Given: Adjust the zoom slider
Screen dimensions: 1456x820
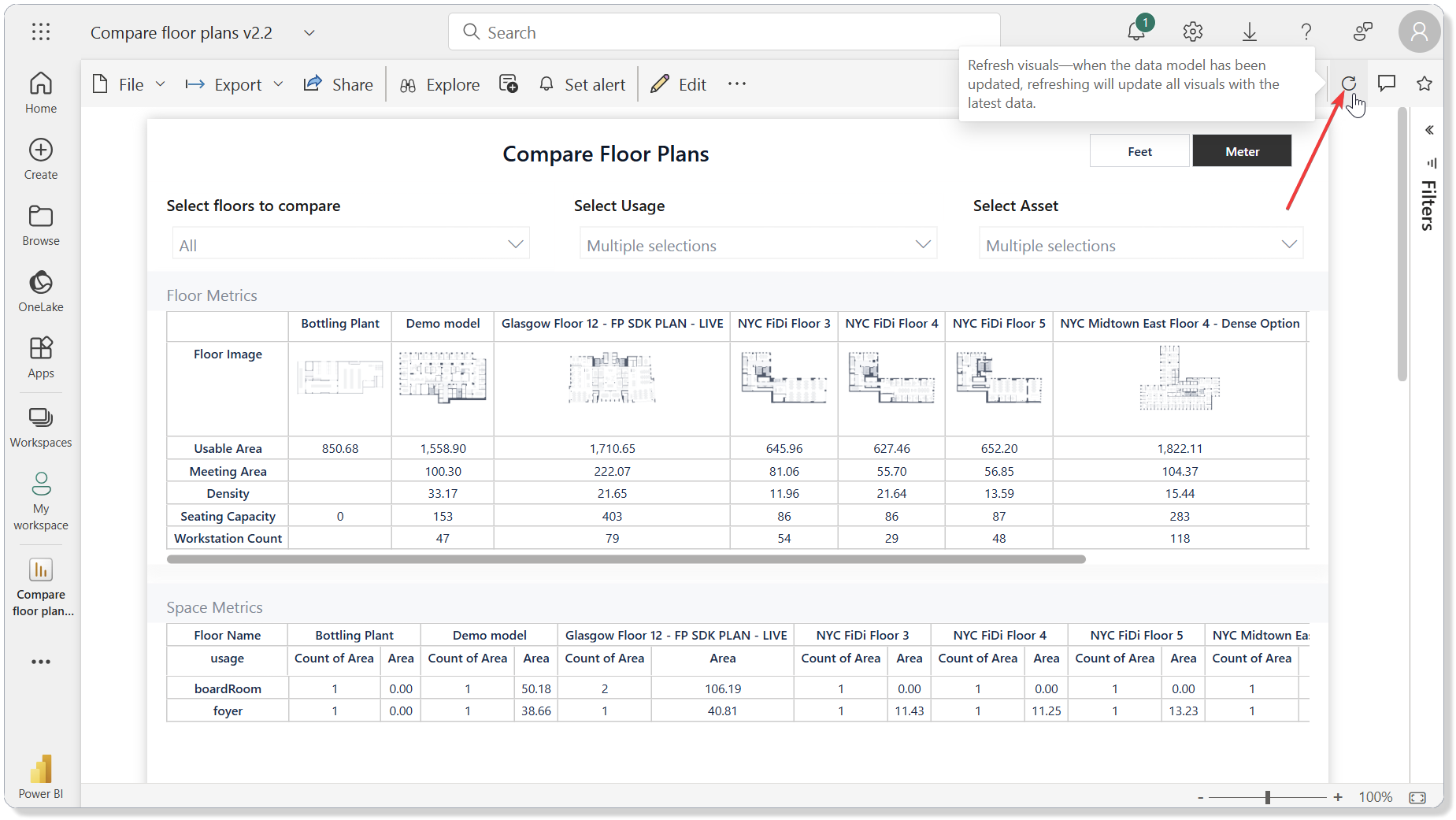Looking at the screenshot, I should coord(1267,796).
